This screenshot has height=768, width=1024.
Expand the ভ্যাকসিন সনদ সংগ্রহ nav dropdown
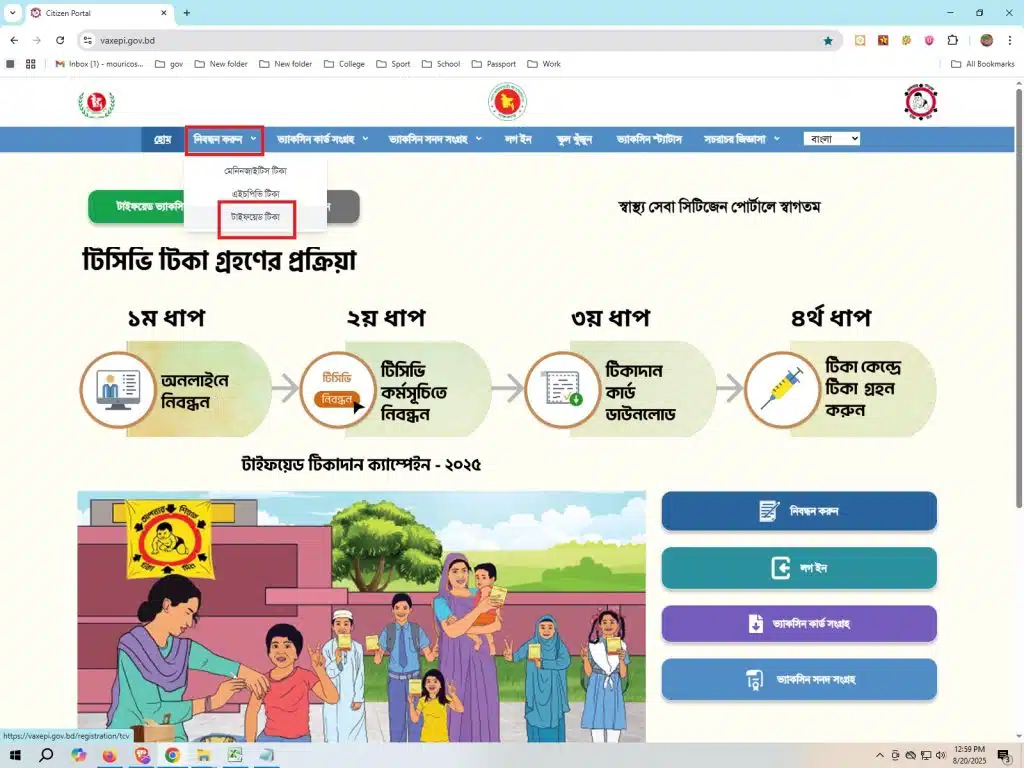pyautogui.click(x=435, y=139)
